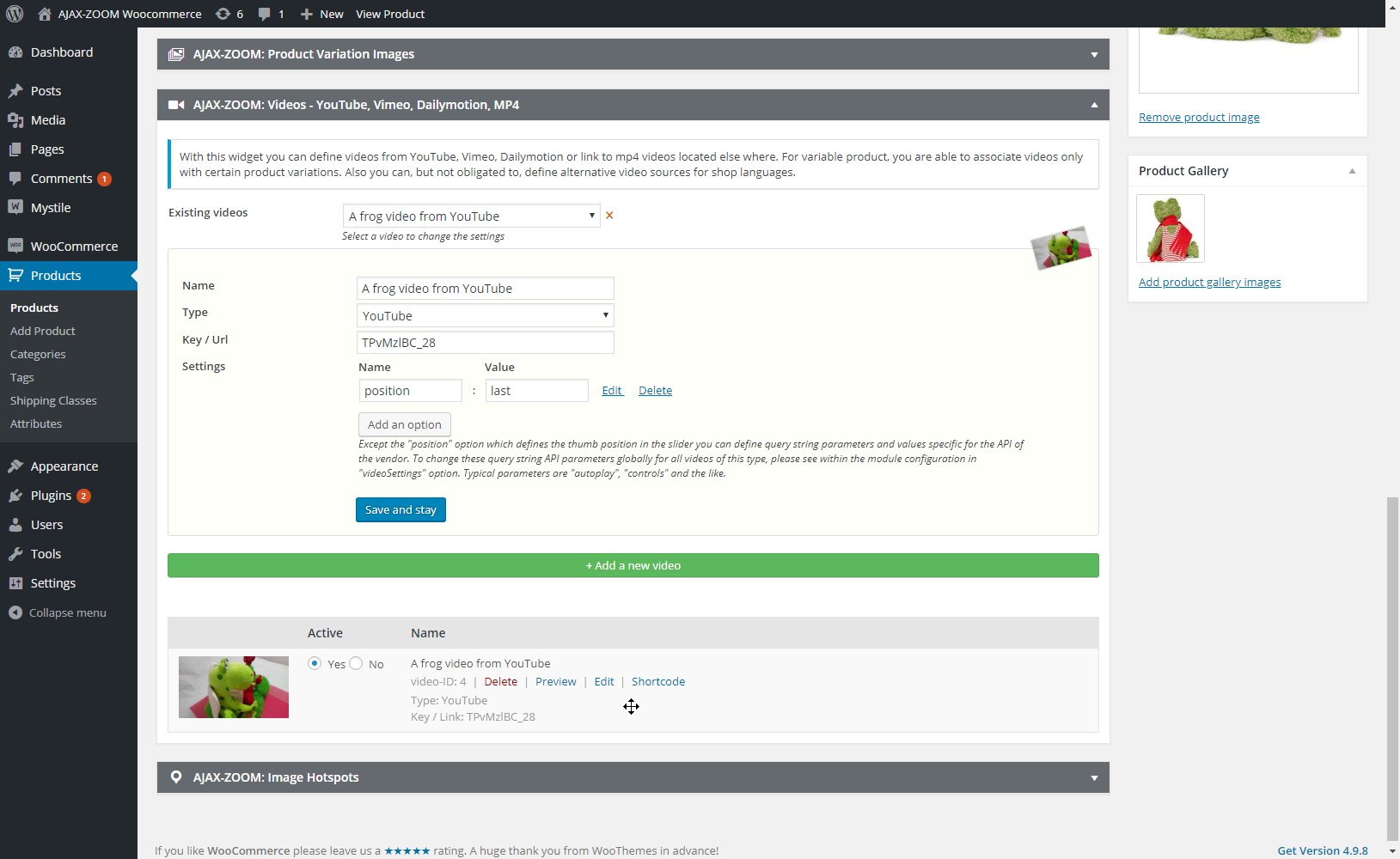Click the Products cart icon in sidebar

(x=15, y=276)
